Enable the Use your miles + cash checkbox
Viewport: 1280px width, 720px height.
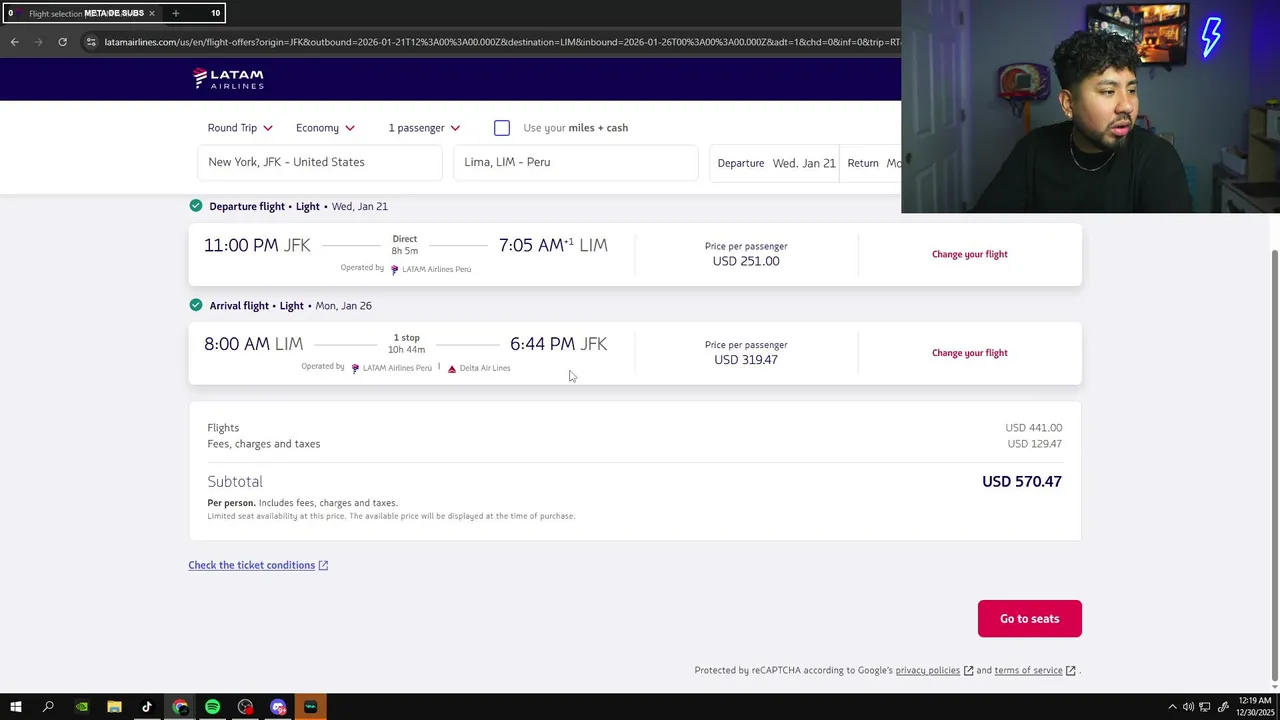[x=502, y=128]
